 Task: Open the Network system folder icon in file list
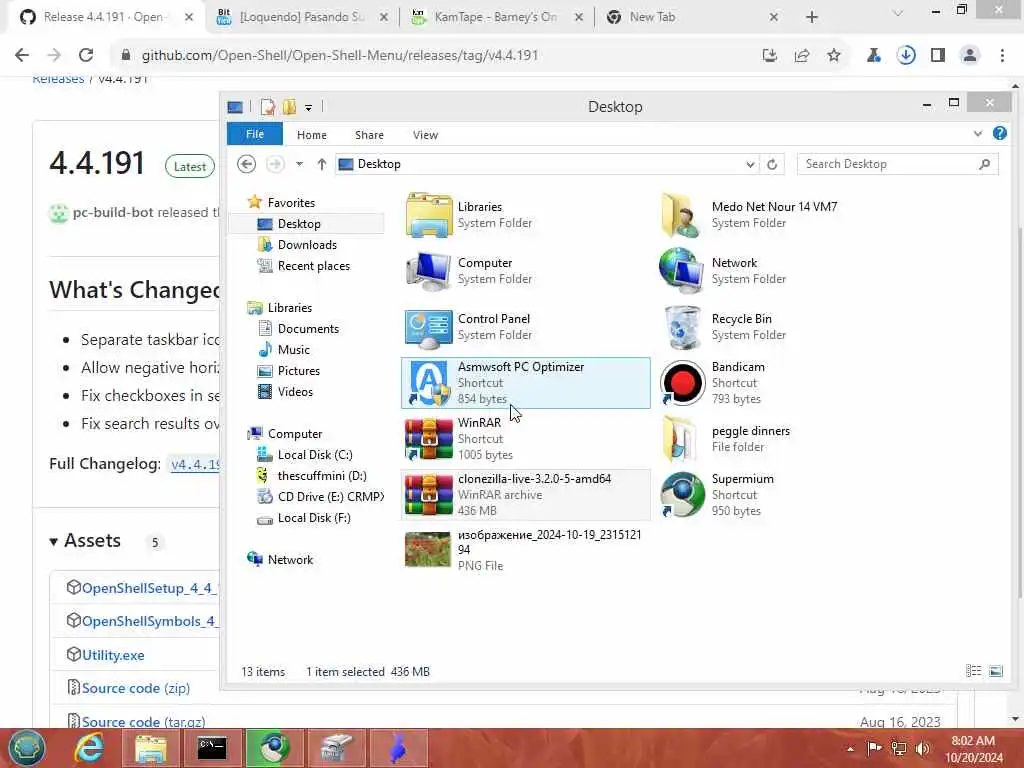click(x=680, y=271)
